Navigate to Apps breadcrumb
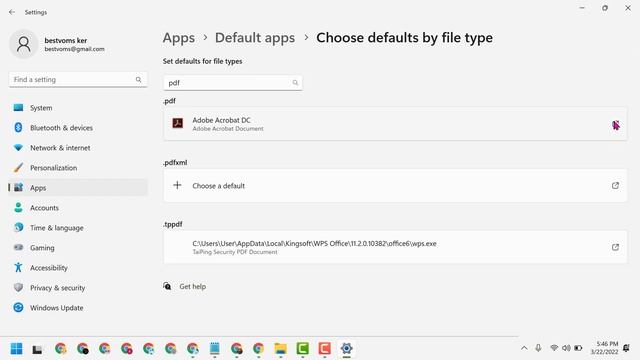 point(178,38)
